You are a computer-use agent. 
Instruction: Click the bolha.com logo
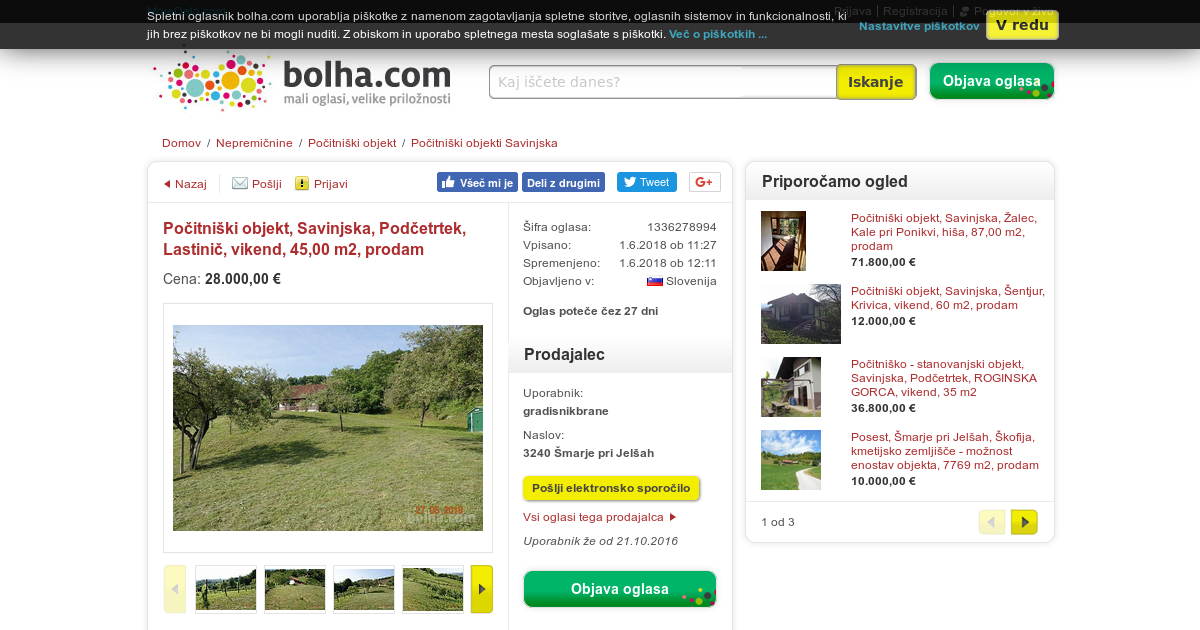coord(304,81)
